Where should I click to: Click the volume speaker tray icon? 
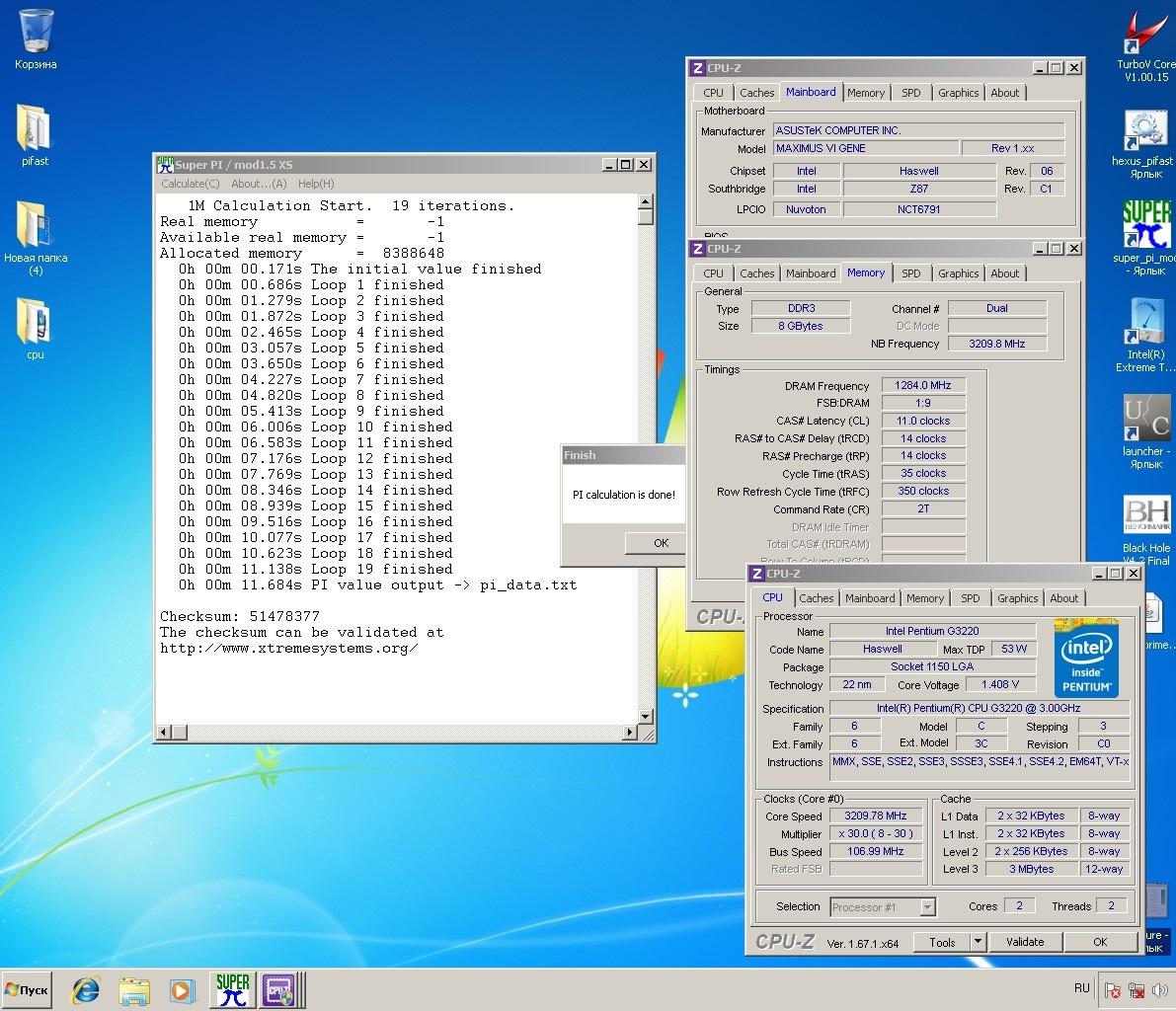(1160, 990)
